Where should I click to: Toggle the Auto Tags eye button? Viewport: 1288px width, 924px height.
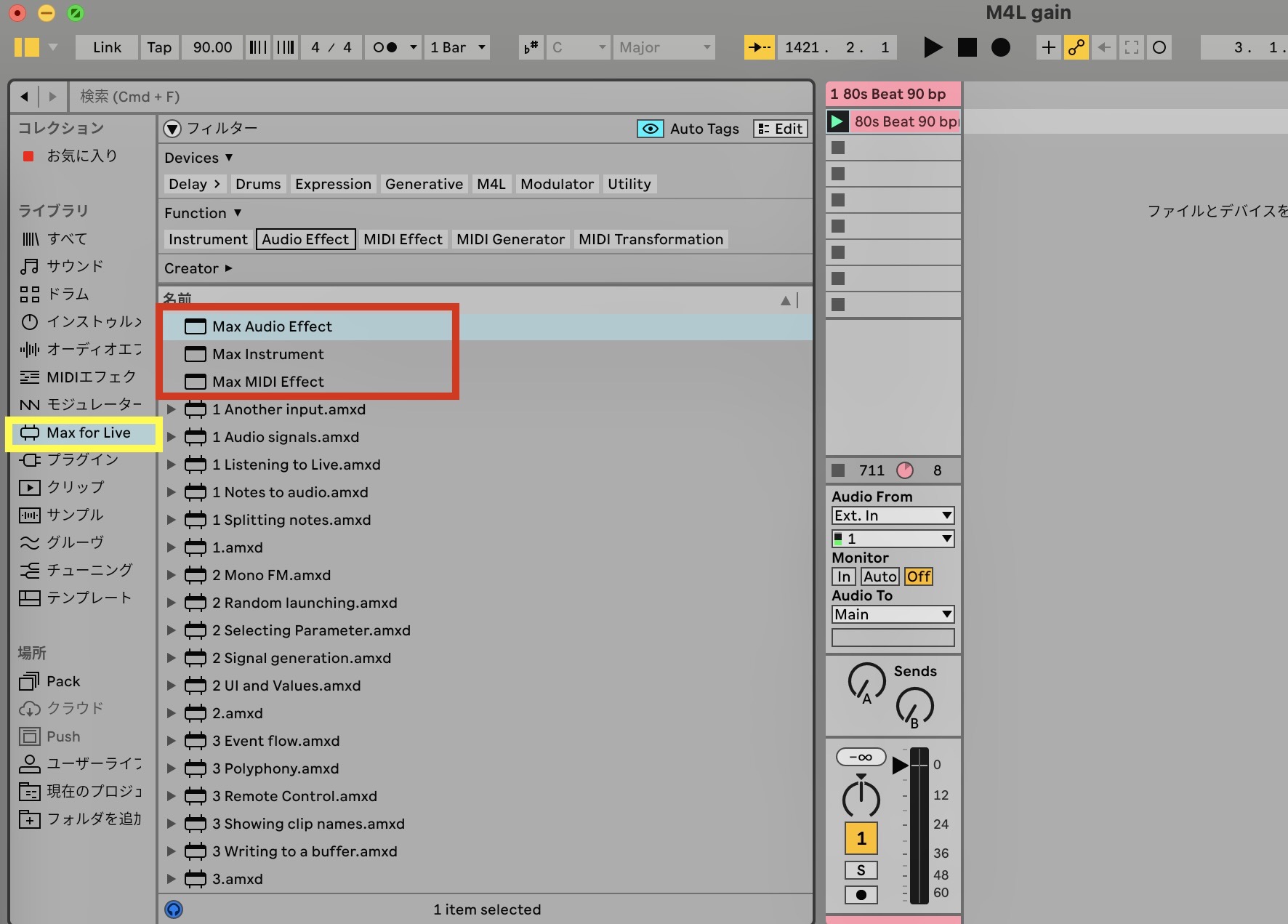pos(650,129)
